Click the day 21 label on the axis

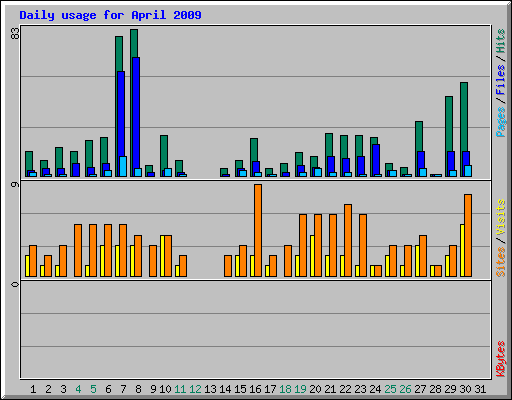330,389
